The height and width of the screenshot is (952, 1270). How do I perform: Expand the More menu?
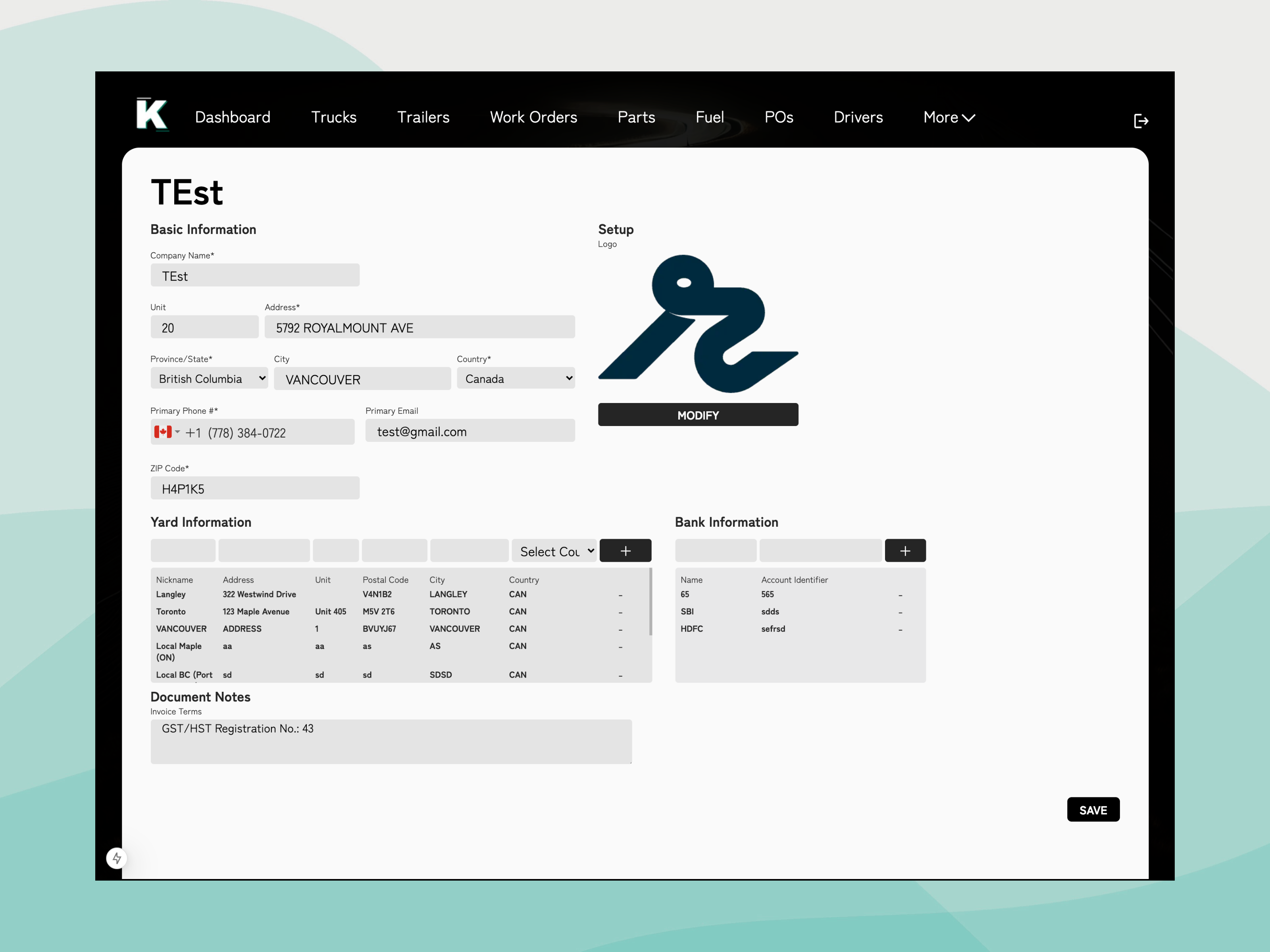(x=949, y=118)
